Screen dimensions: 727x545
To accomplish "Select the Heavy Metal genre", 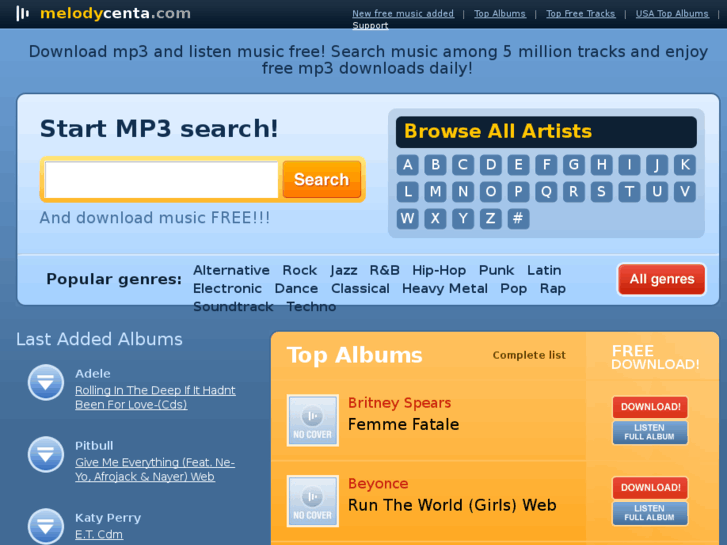I will pyautogui.click(x=445, y=289).
